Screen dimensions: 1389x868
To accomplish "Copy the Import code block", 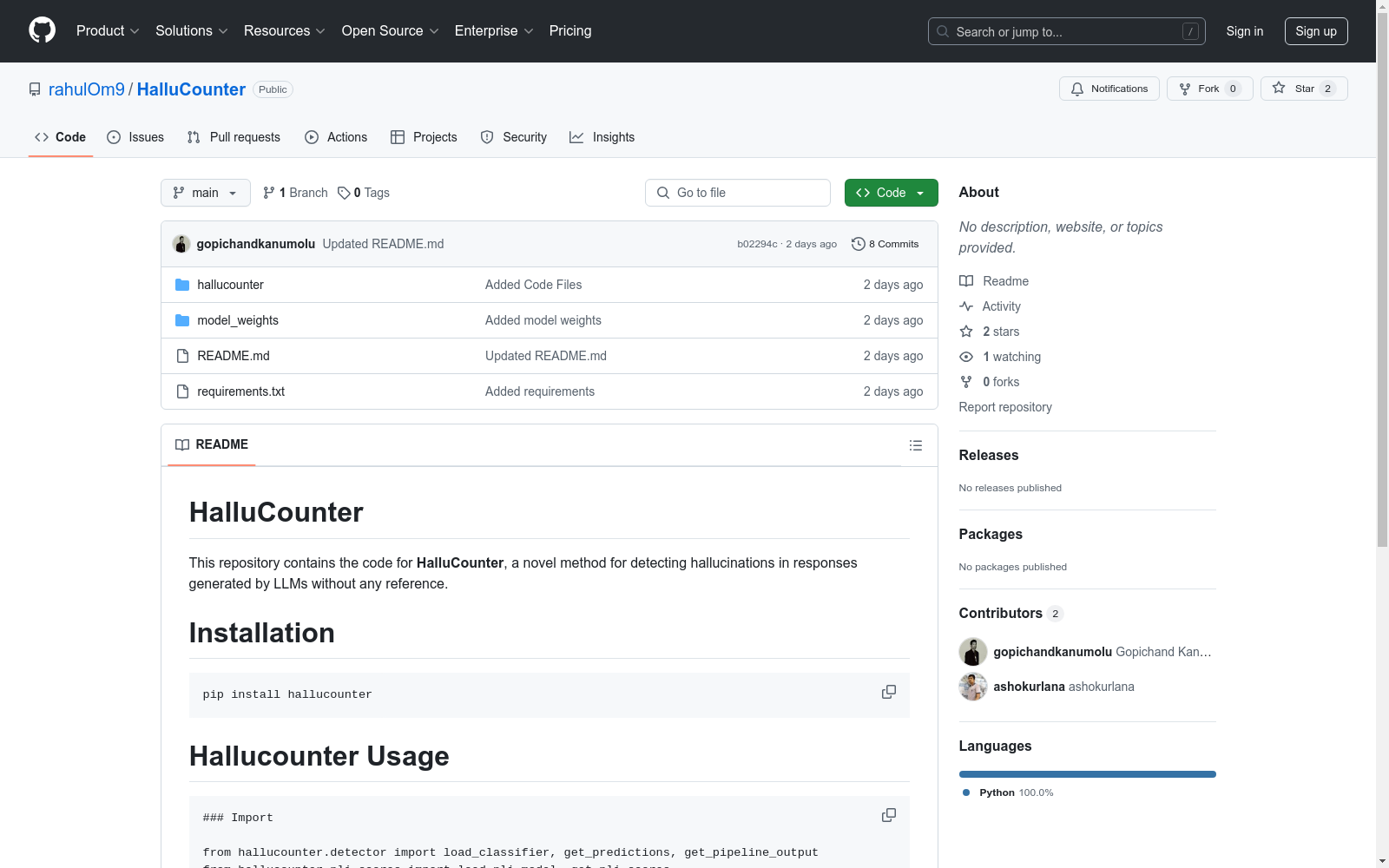I will tap(889, 815).
